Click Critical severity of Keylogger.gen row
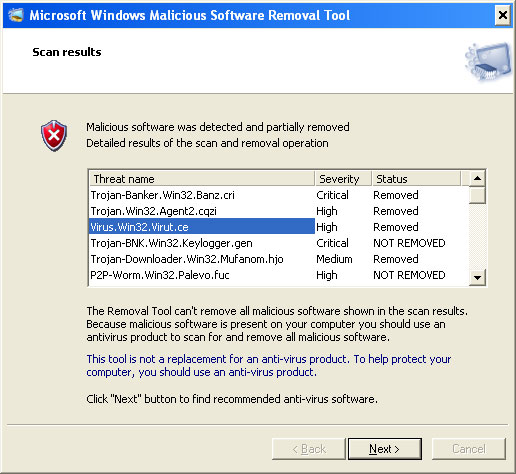This screenshot has width=516, height=474. [x=332, y=243]
